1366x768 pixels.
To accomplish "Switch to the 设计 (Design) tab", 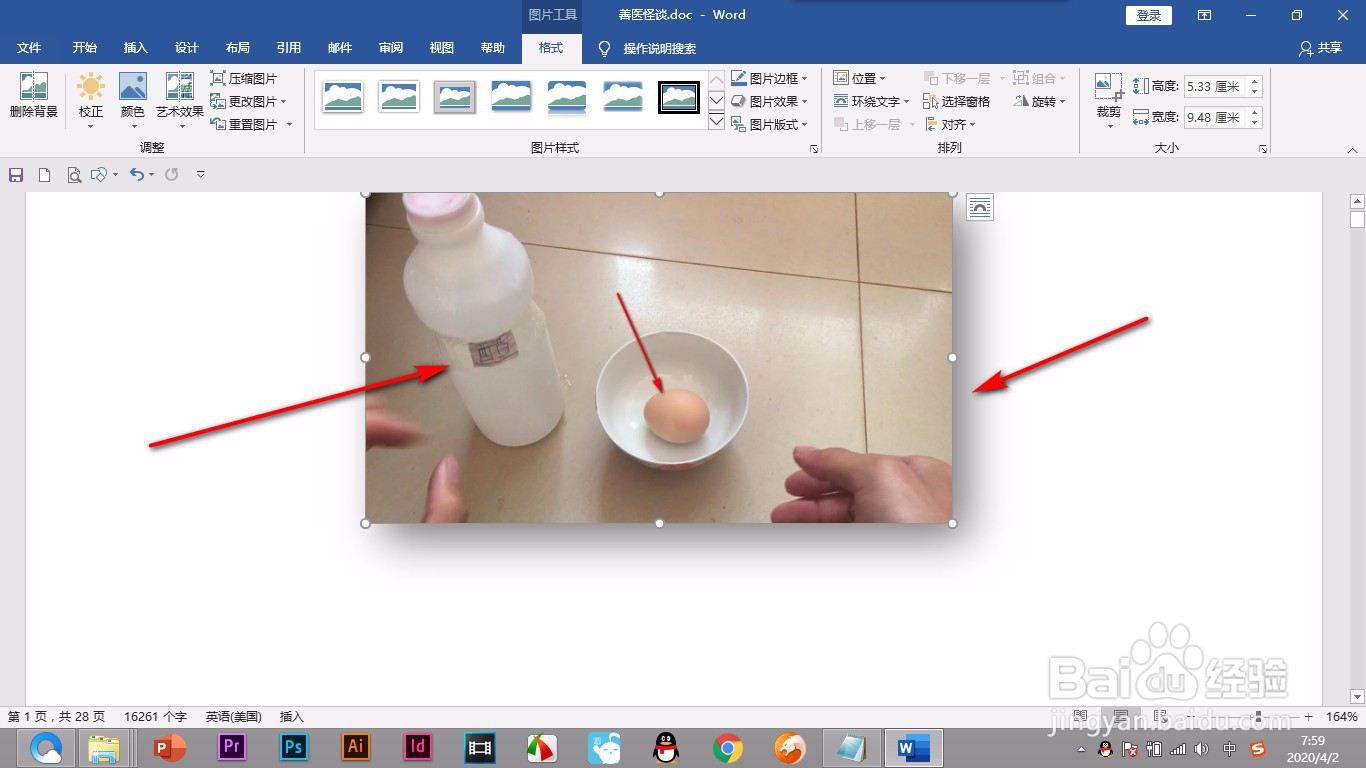I will click(x=187, y=48).
